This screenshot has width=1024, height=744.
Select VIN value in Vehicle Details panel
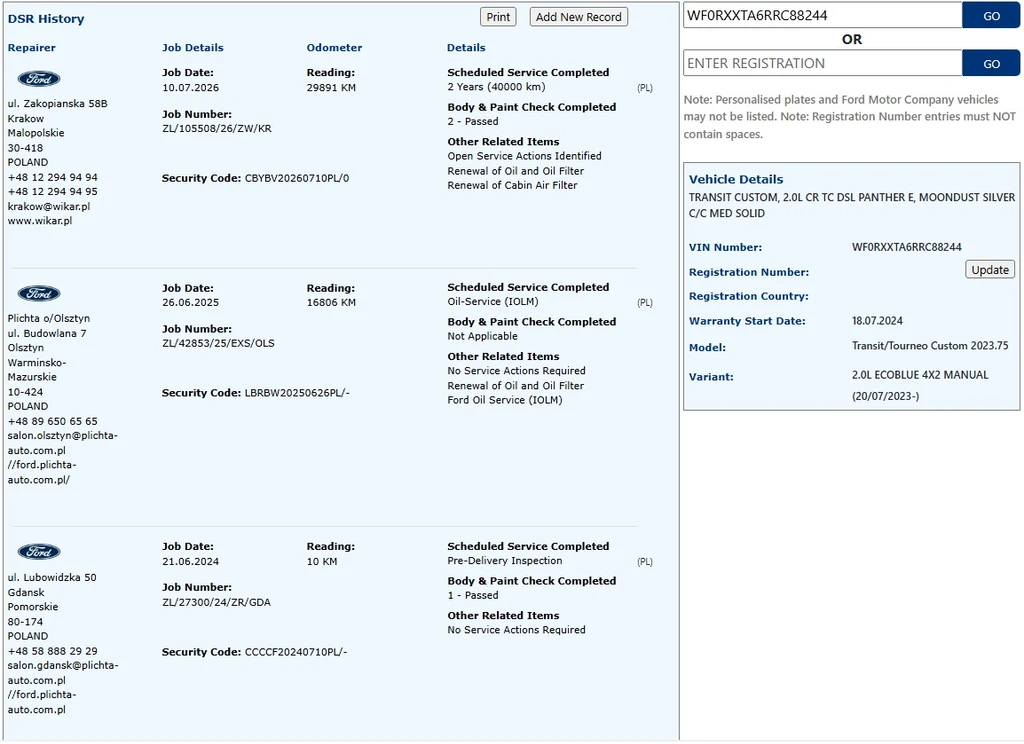pyautogui.click(x=906, y=248)
